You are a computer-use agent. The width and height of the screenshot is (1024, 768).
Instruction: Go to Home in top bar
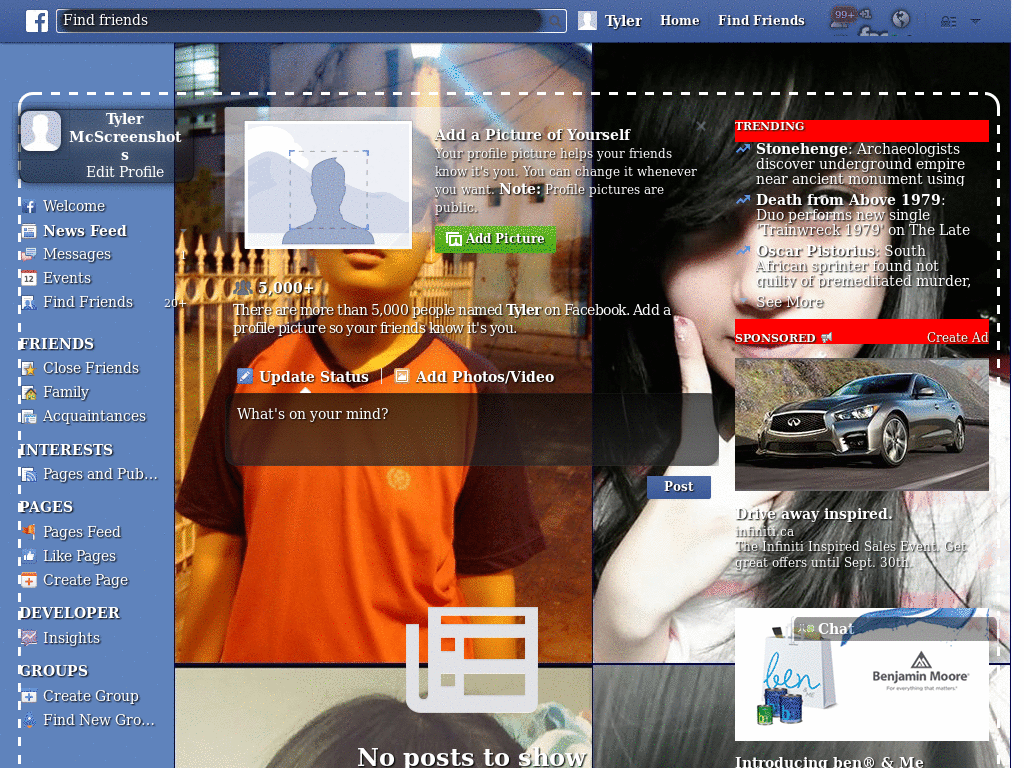(x=679, y=21)
